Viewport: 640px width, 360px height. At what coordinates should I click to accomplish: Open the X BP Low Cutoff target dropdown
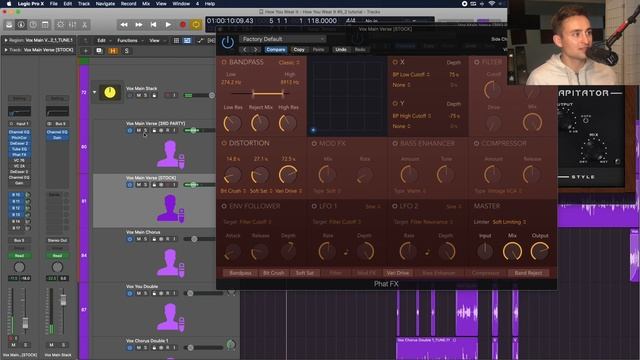pos(411,75)
